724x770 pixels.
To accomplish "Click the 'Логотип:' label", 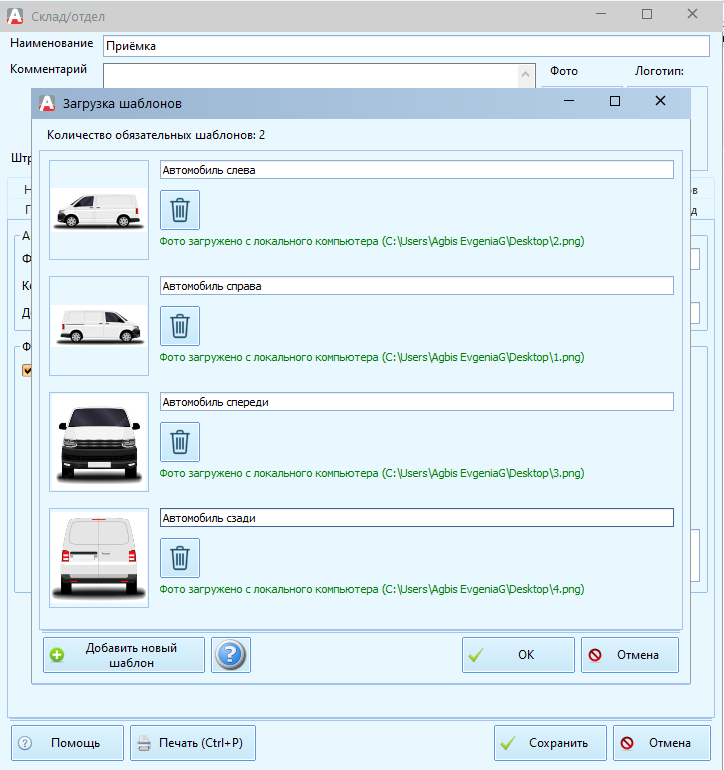I will [659, 71].
